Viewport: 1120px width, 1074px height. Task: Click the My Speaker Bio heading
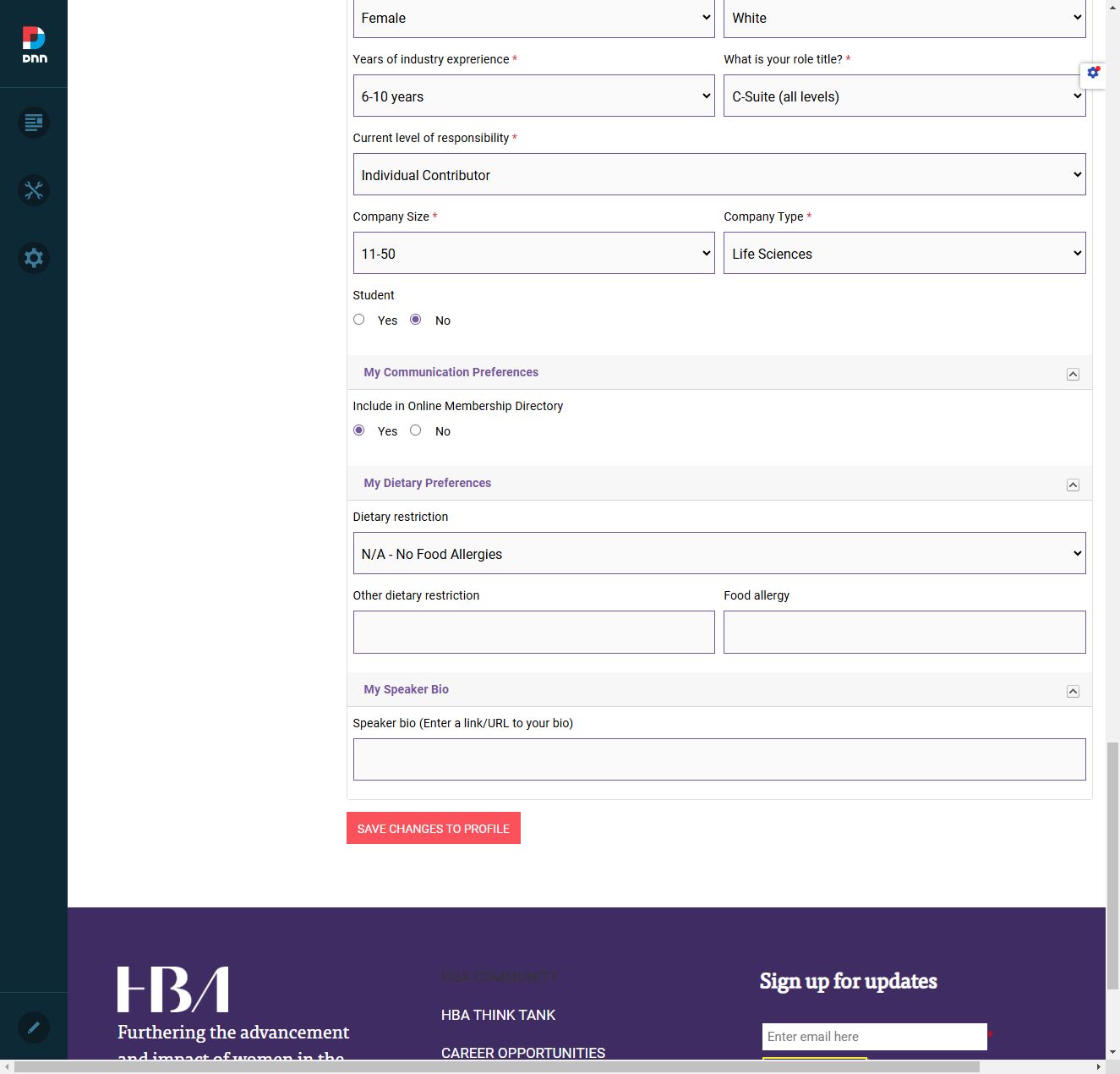[406, 689]
